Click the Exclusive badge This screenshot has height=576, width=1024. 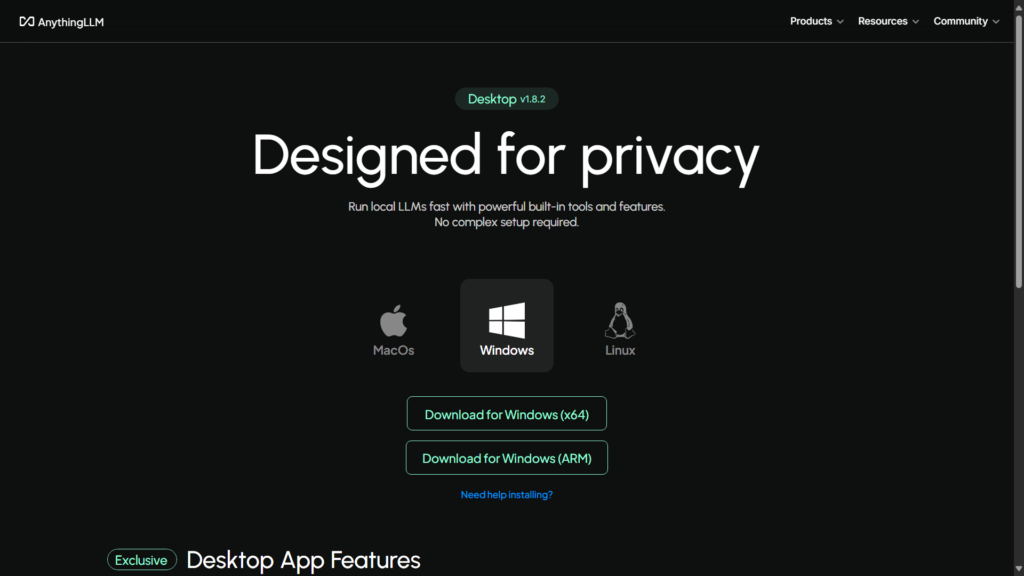[x=142, y=560]
